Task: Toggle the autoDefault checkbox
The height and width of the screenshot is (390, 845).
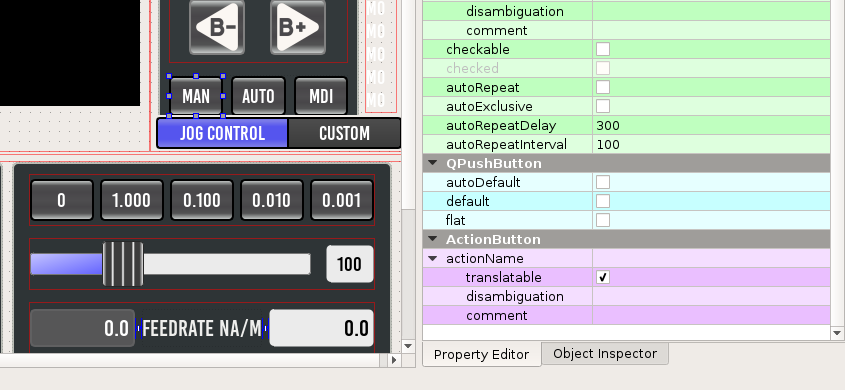Action: 602,182
